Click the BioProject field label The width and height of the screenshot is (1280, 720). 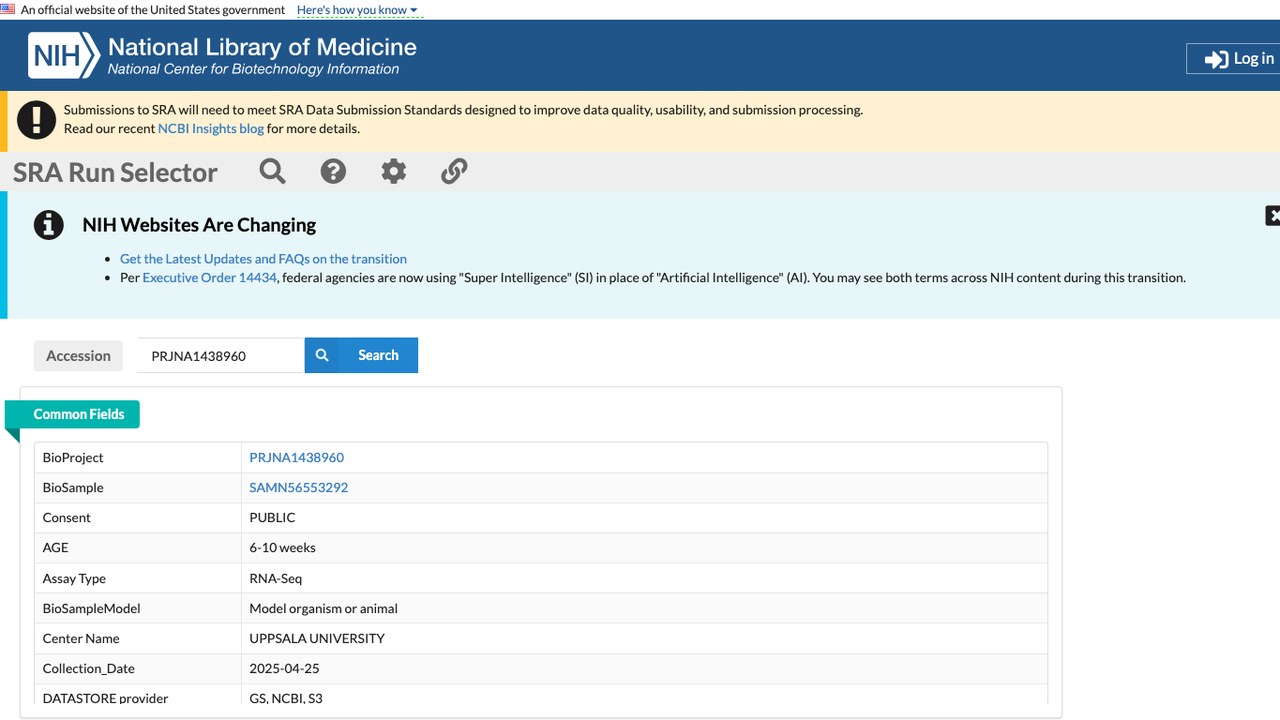point(73,457)
